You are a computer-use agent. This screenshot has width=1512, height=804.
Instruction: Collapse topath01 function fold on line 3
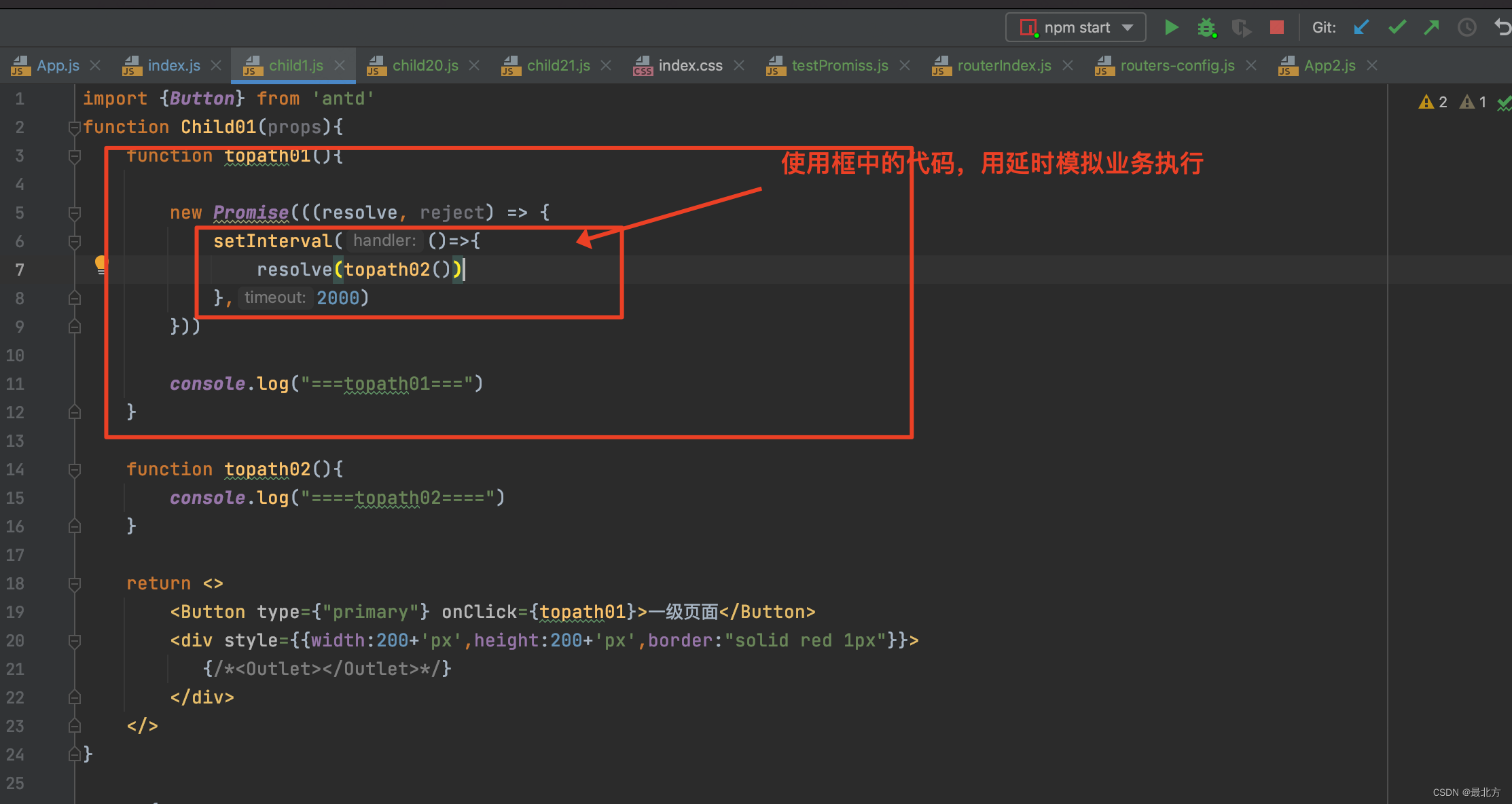[75, 156]
